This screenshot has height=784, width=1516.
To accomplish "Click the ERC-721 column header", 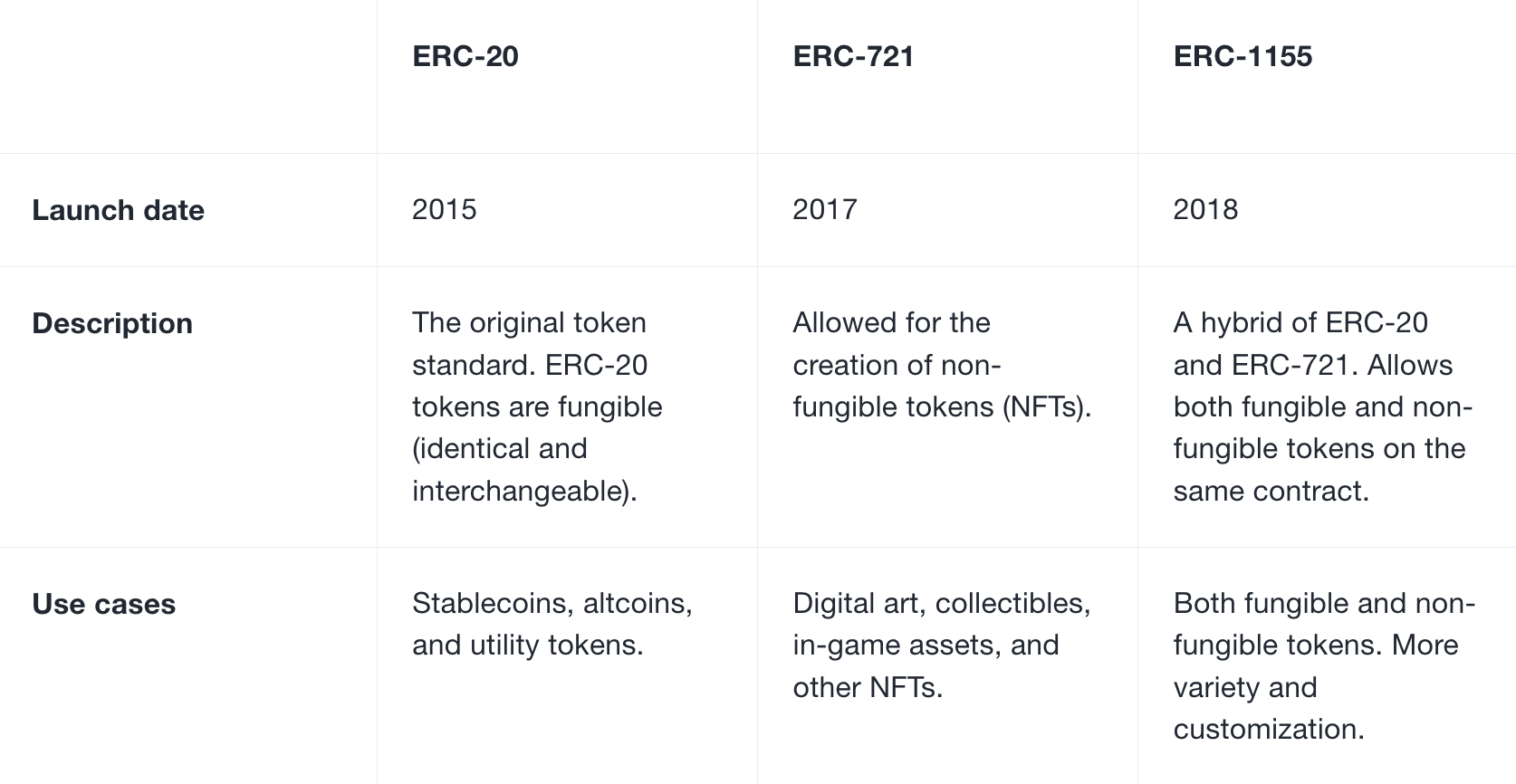I will pyautogui.click(x=852, y=56).
